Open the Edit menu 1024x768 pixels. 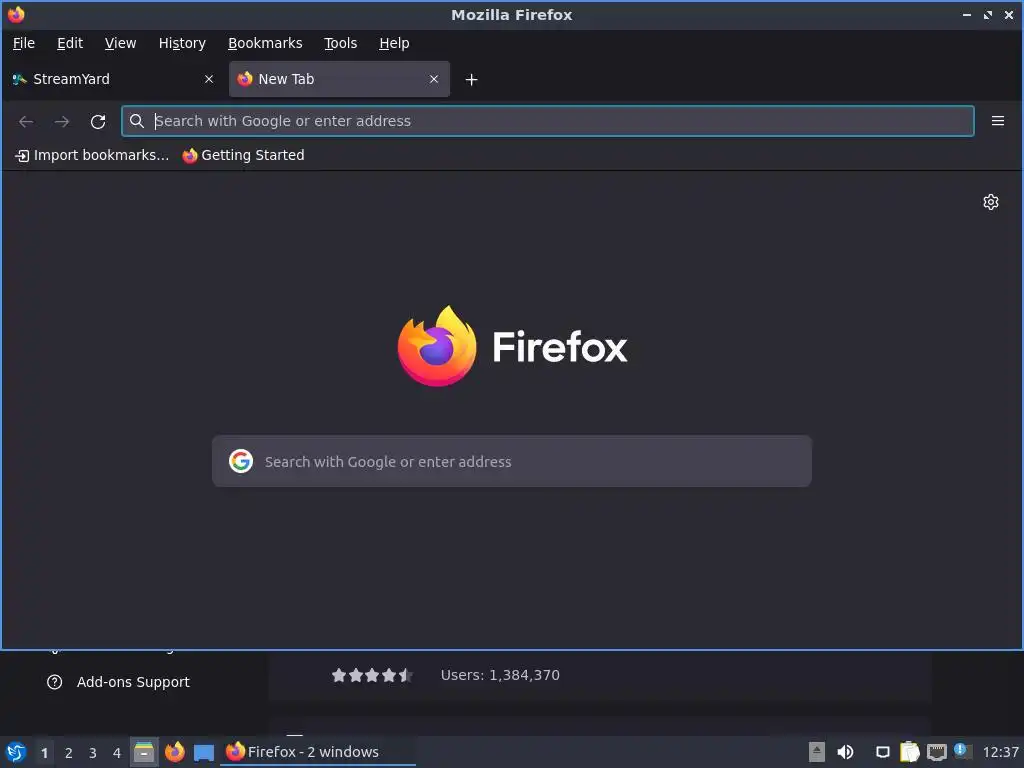click(70, 43)
